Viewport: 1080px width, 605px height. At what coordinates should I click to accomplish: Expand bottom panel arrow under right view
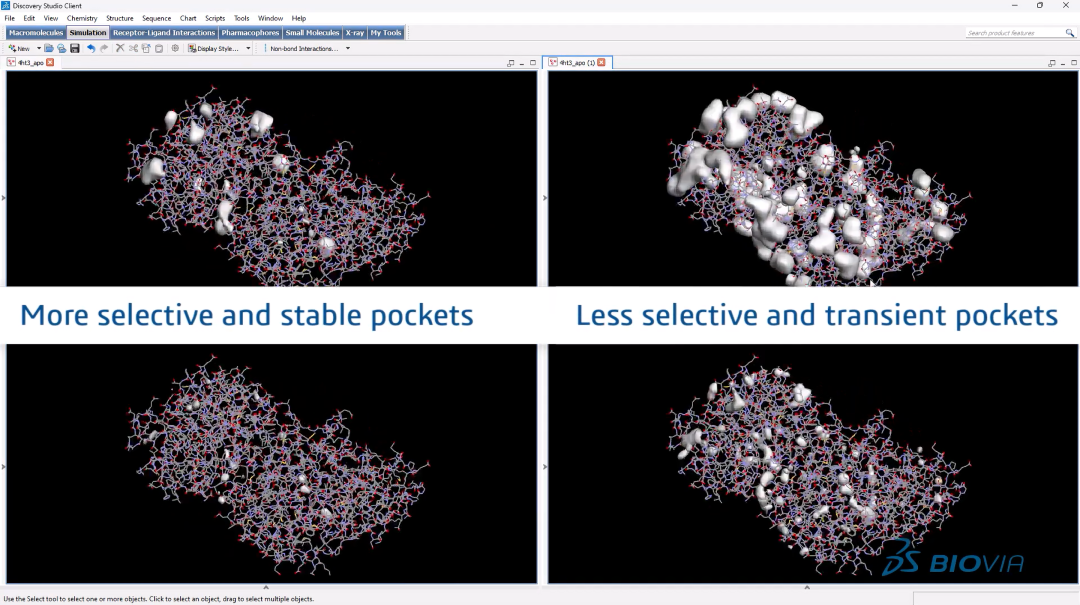pos(807,588)
